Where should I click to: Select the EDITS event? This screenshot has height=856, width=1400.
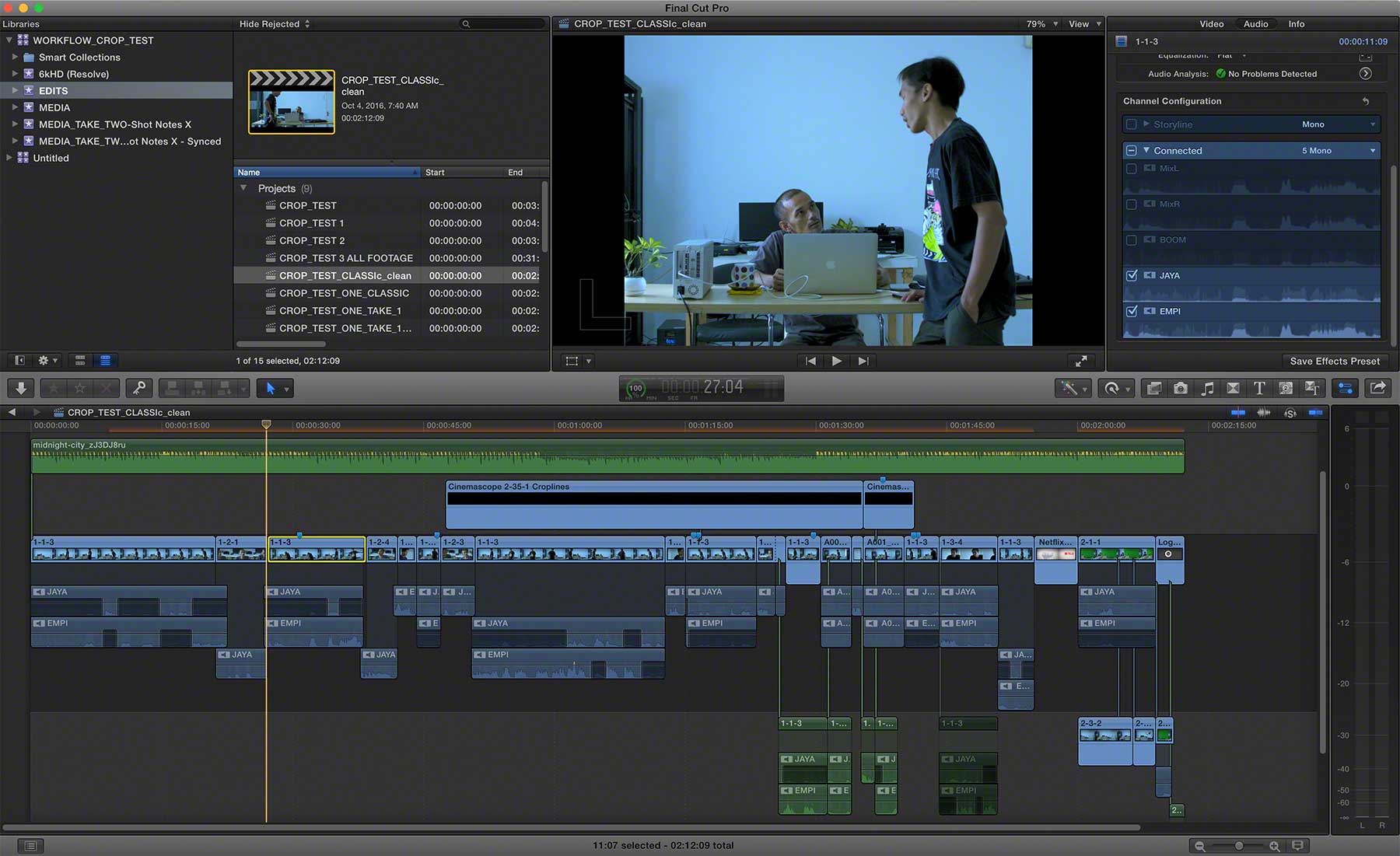117,90
